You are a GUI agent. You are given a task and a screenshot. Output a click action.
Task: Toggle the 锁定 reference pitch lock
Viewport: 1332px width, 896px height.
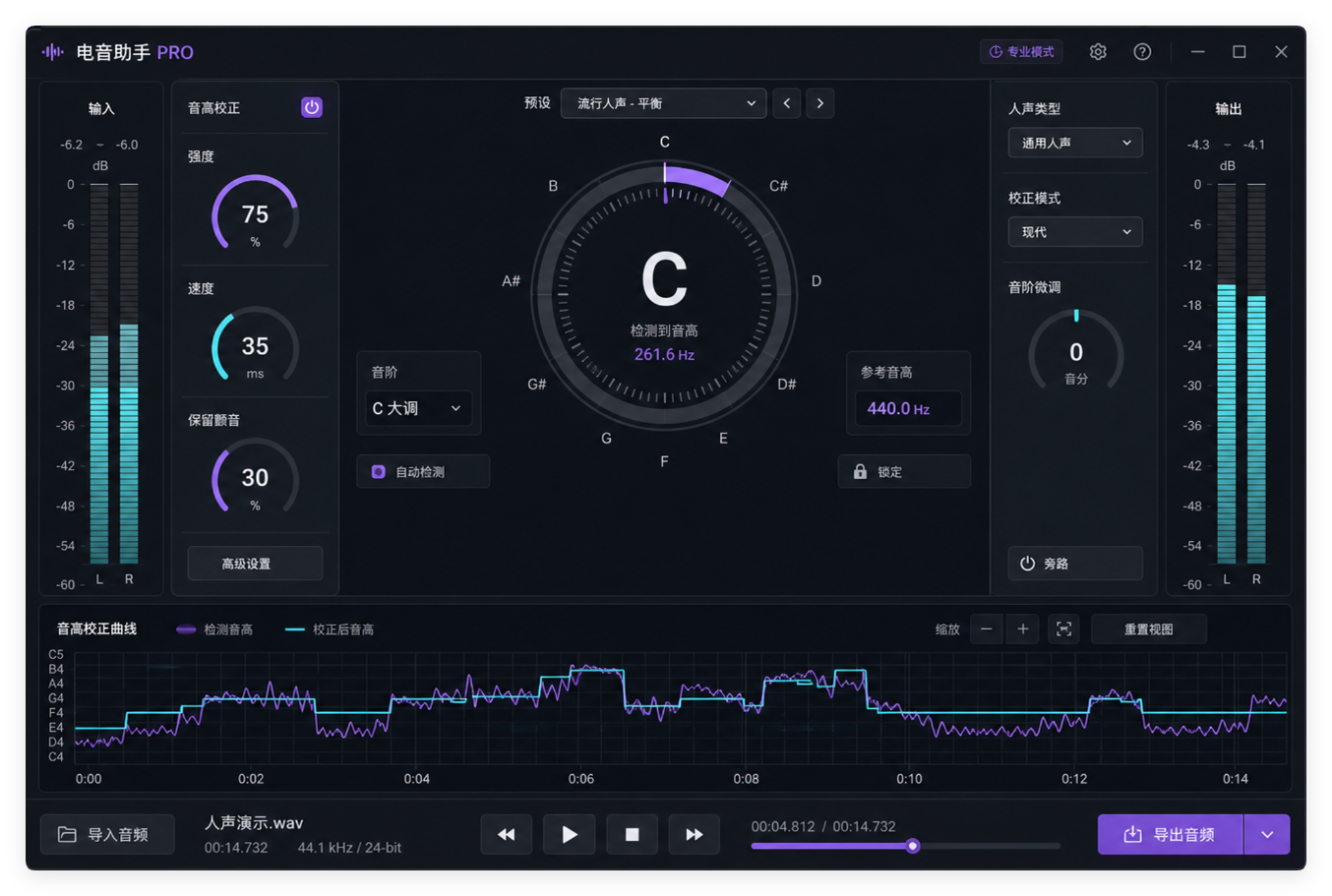pyautogui.click(x=904, y=472)
